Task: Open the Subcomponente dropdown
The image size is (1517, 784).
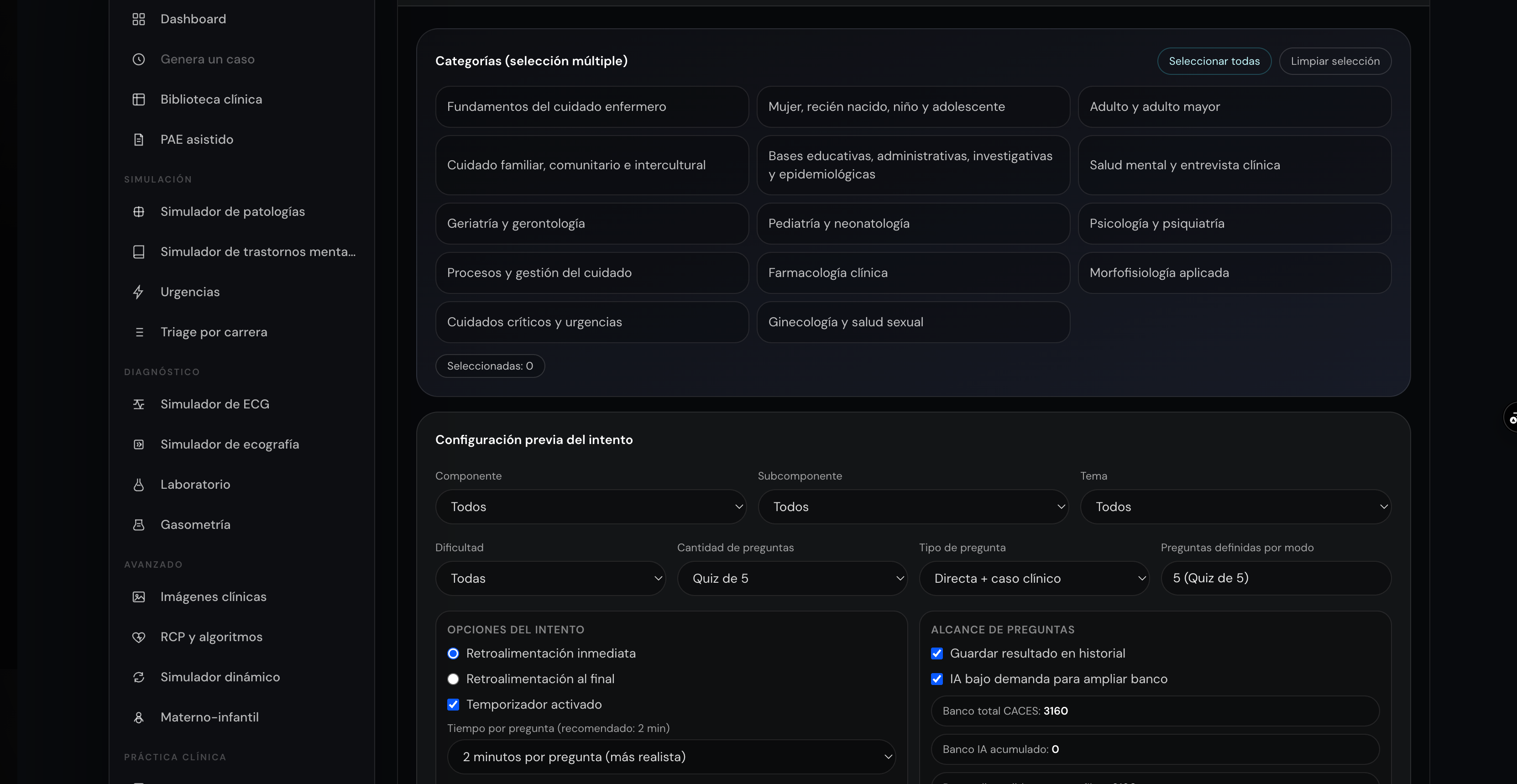Action: 913,507
